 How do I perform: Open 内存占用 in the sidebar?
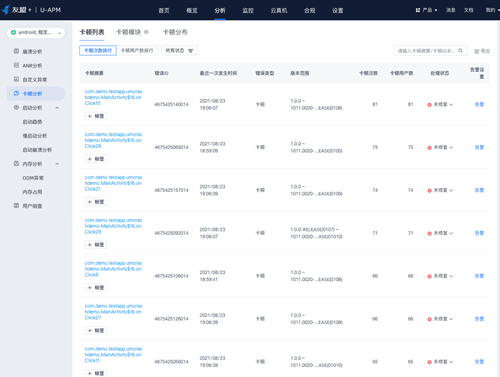[x=32, y=192]
